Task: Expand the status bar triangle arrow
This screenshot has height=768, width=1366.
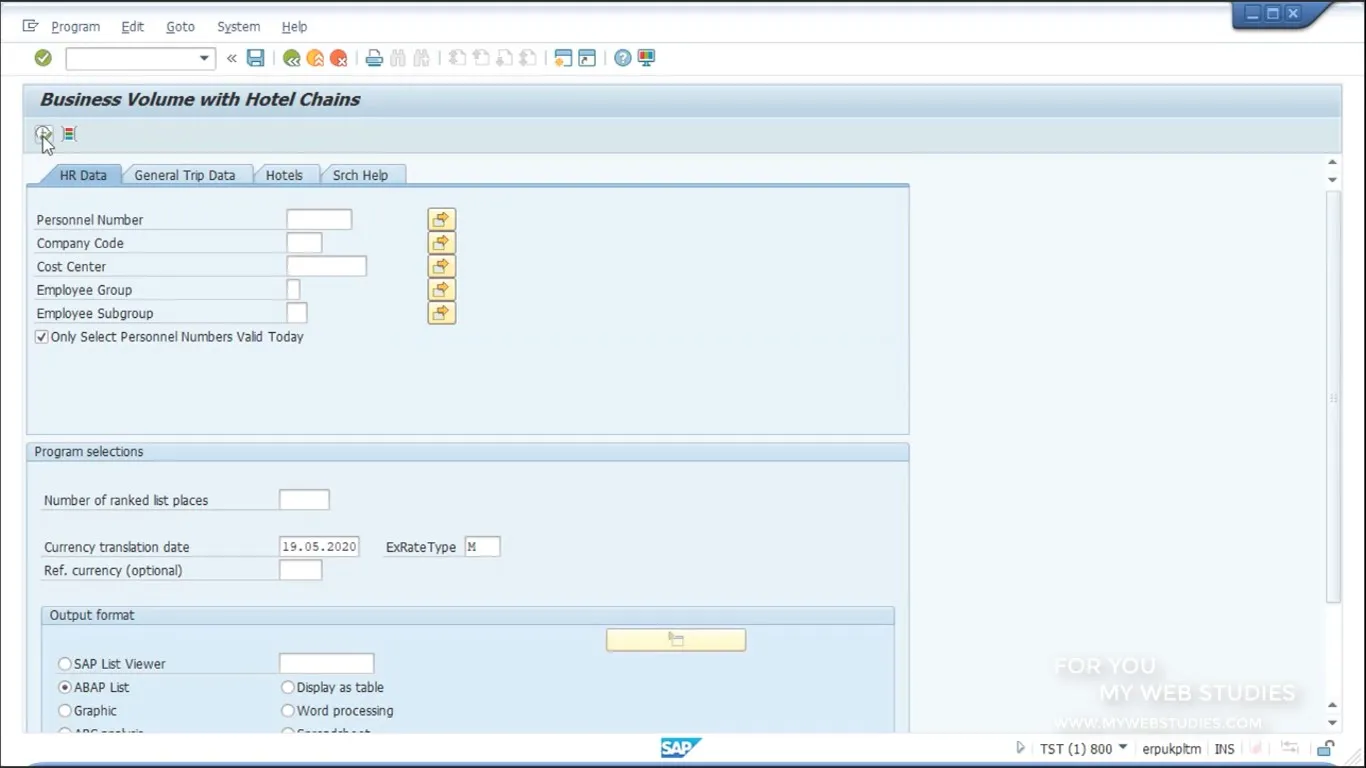Action: (1020, 748)
